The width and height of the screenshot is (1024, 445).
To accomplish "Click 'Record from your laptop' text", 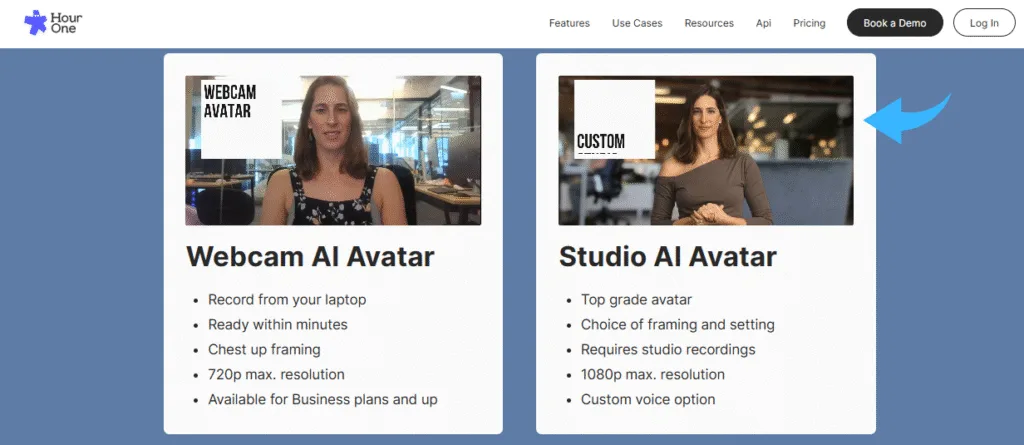I will tap(287, 299).
